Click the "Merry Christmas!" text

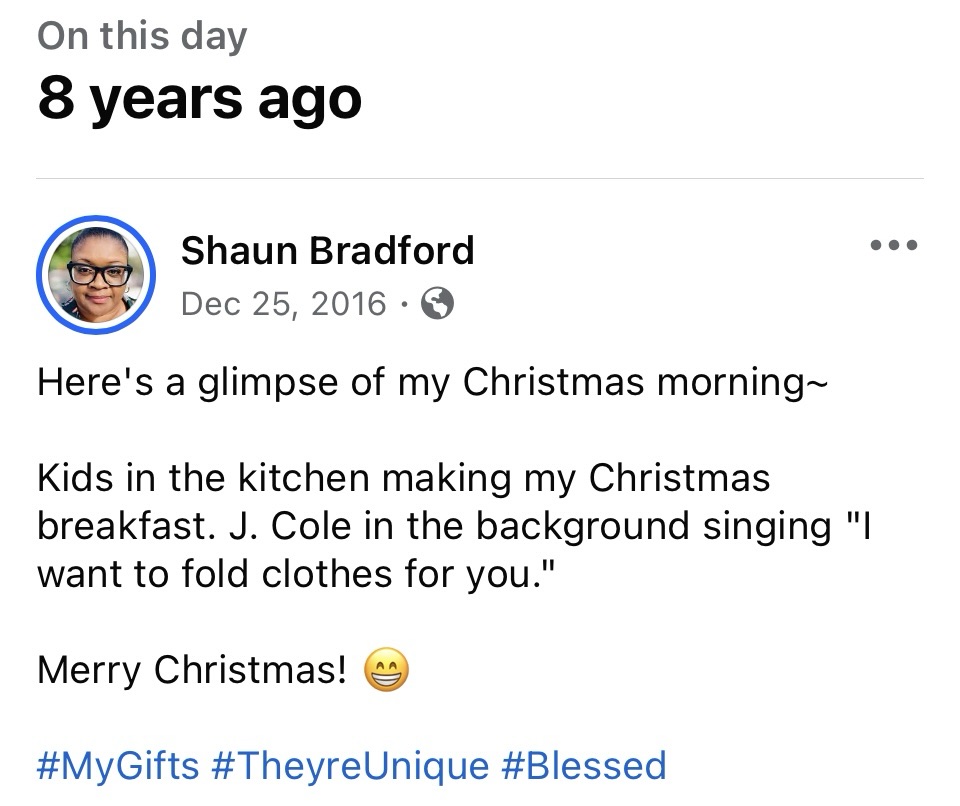pyautogui.click(x=192, y=670)
